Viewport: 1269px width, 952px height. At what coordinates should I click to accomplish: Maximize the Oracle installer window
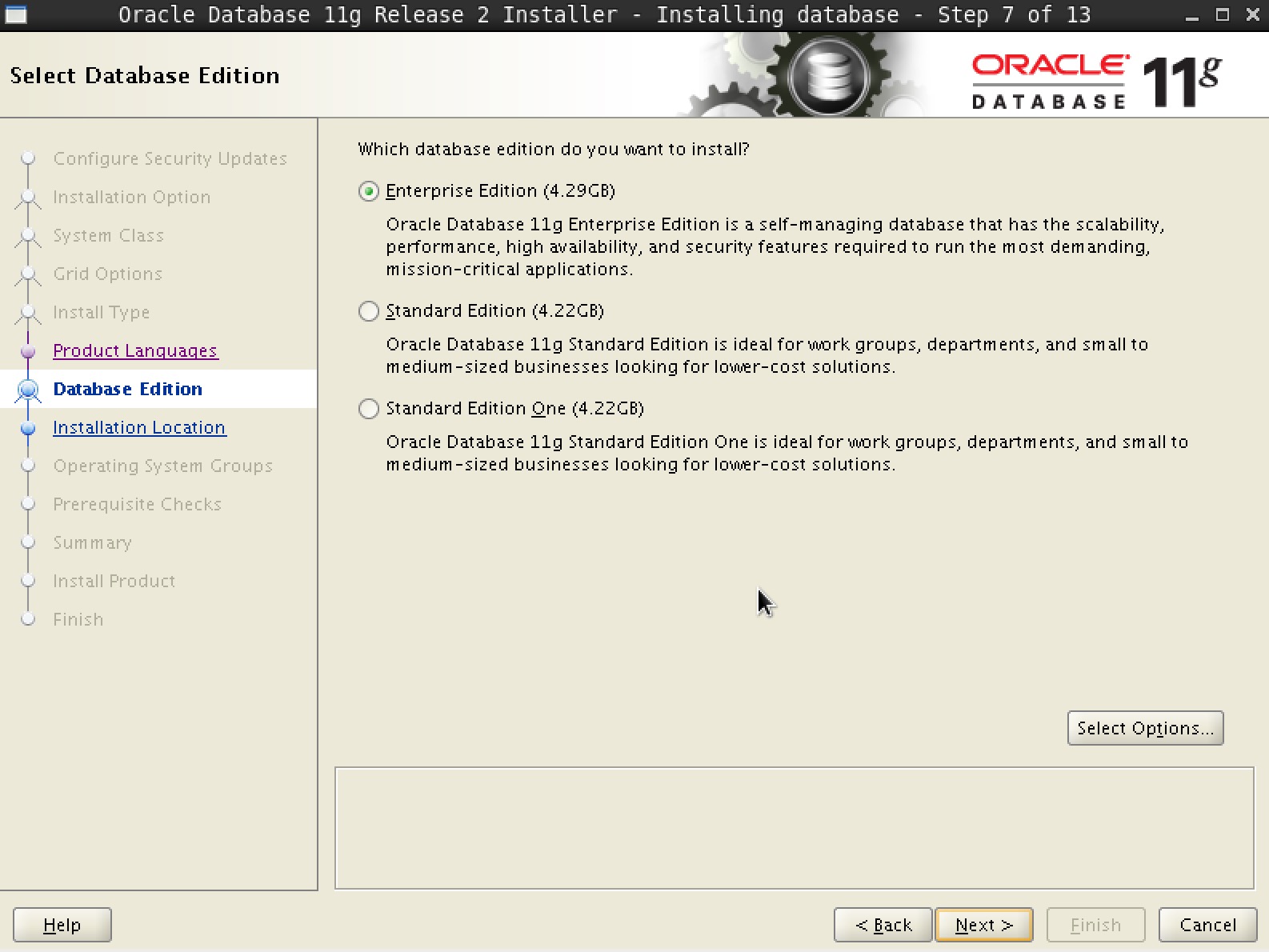pos(1223,14)
